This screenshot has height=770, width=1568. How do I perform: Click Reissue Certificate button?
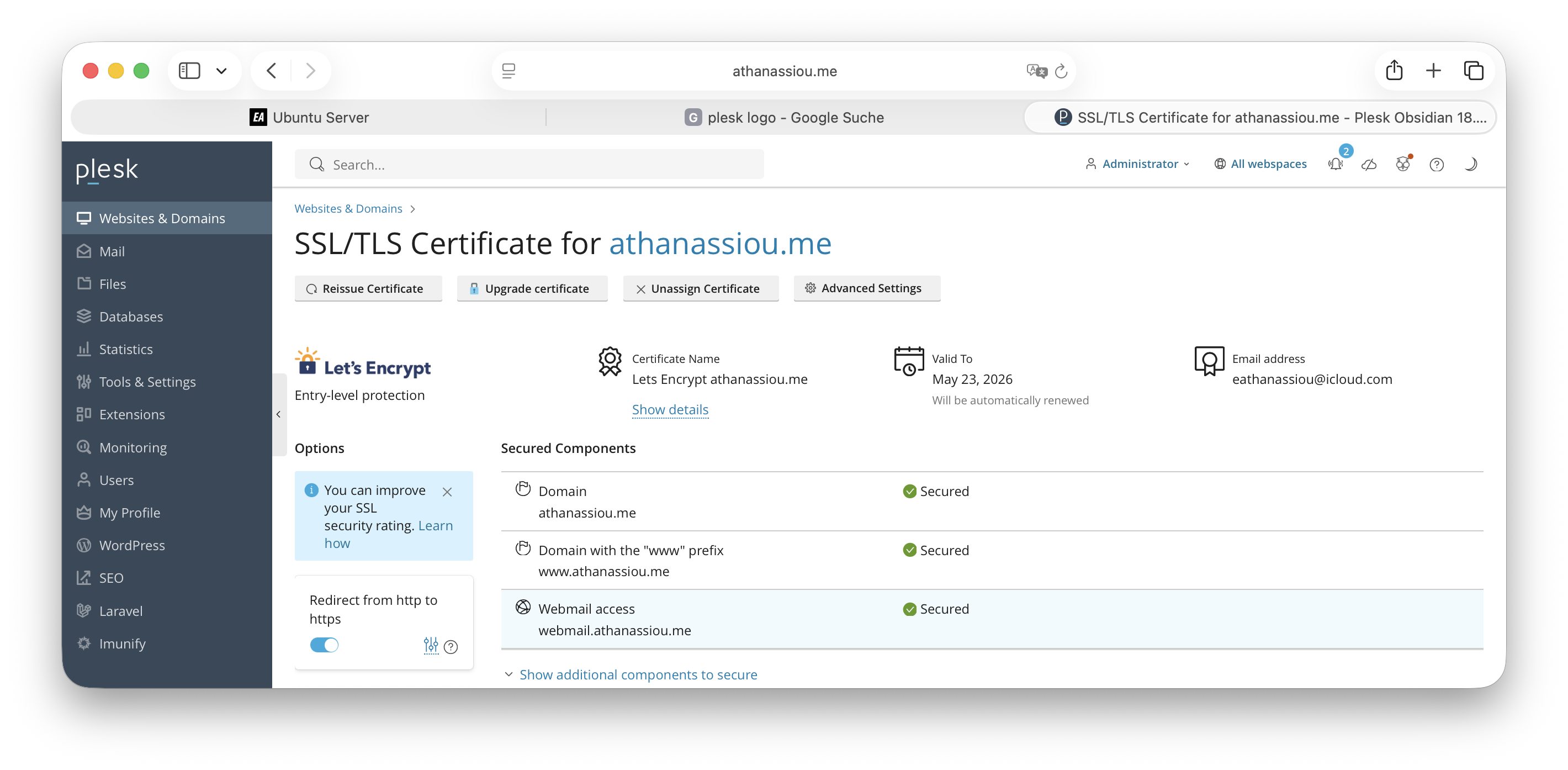[368, 289]
